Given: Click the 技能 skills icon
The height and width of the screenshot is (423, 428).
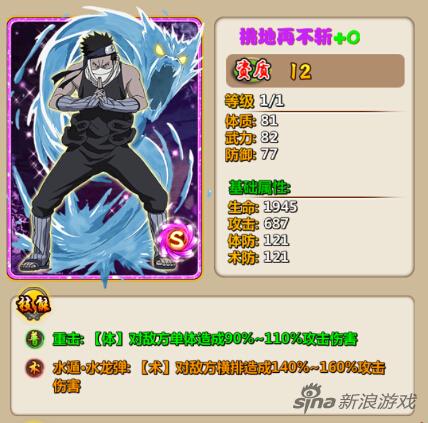Looking at the screenshot, I should (33, 304).
